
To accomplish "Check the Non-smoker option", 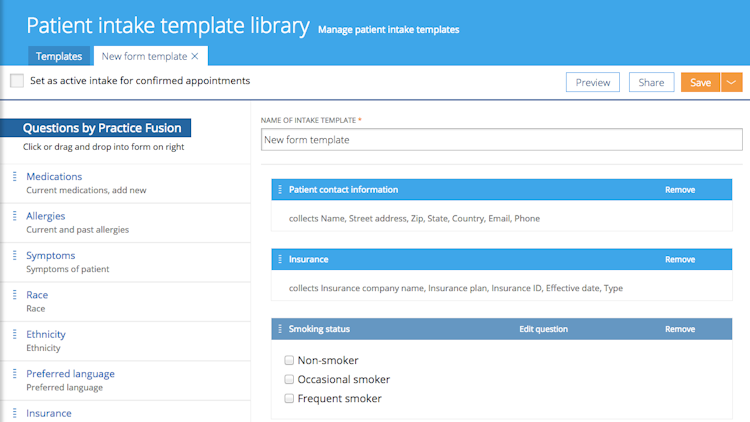I will (289, 360).
